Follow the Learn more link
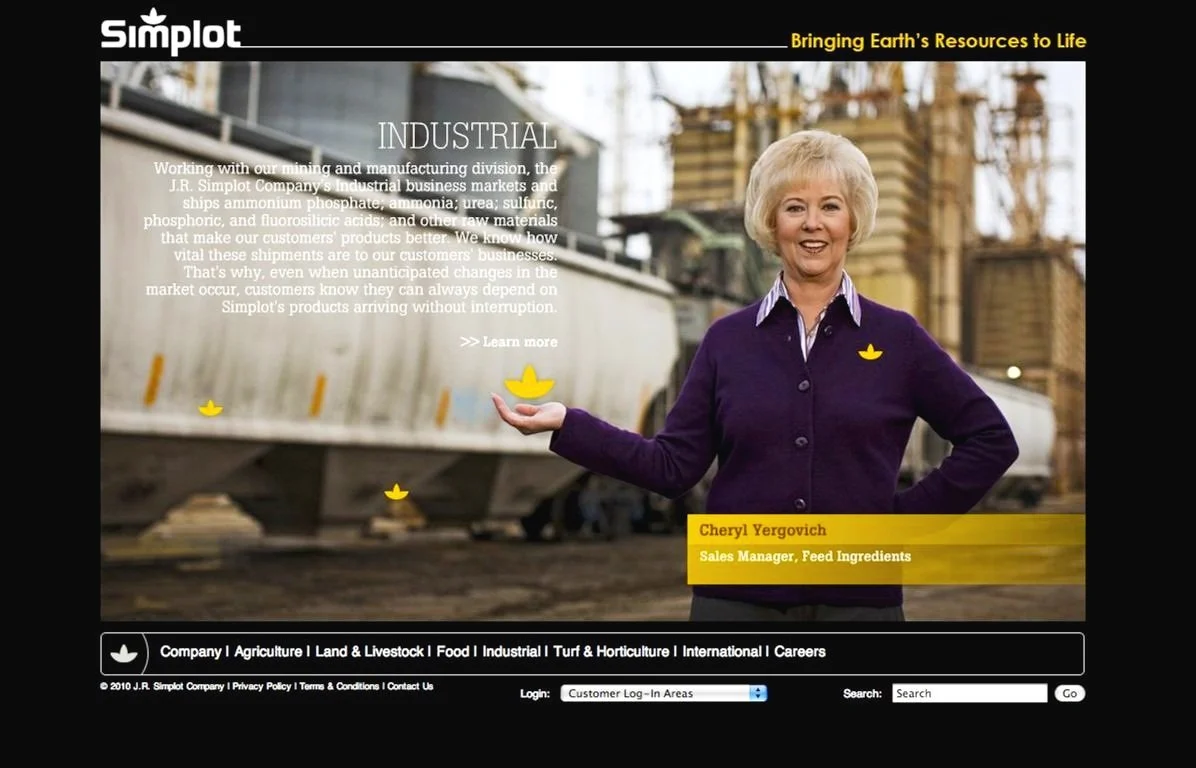The height and width of the screenshot is (768, 1196). click(509, 342)
